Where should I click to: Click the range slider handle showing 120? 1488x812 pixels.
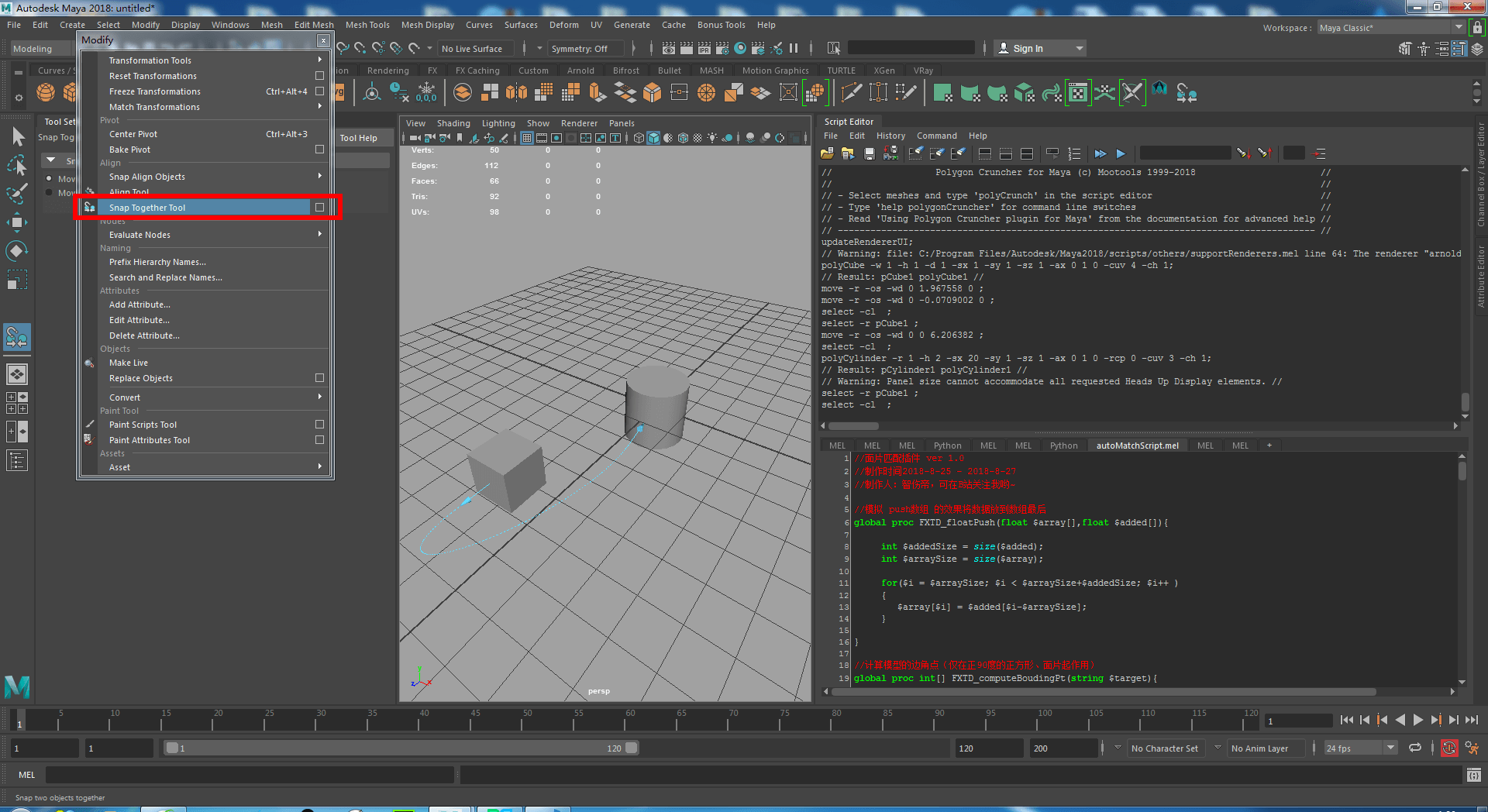pos(632,748)
